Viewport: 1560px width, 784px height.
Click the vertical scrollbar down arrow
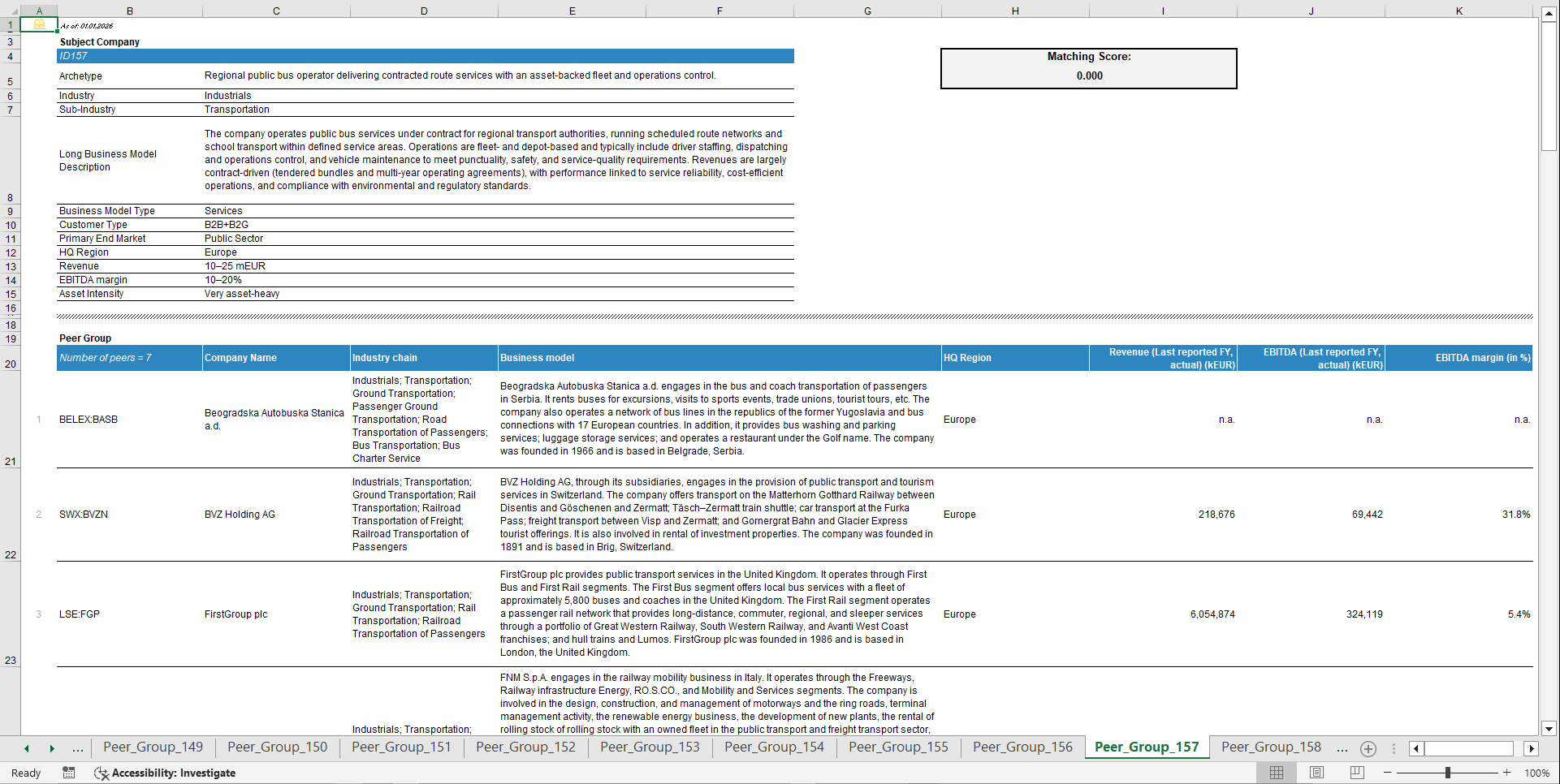[1549, 728]
